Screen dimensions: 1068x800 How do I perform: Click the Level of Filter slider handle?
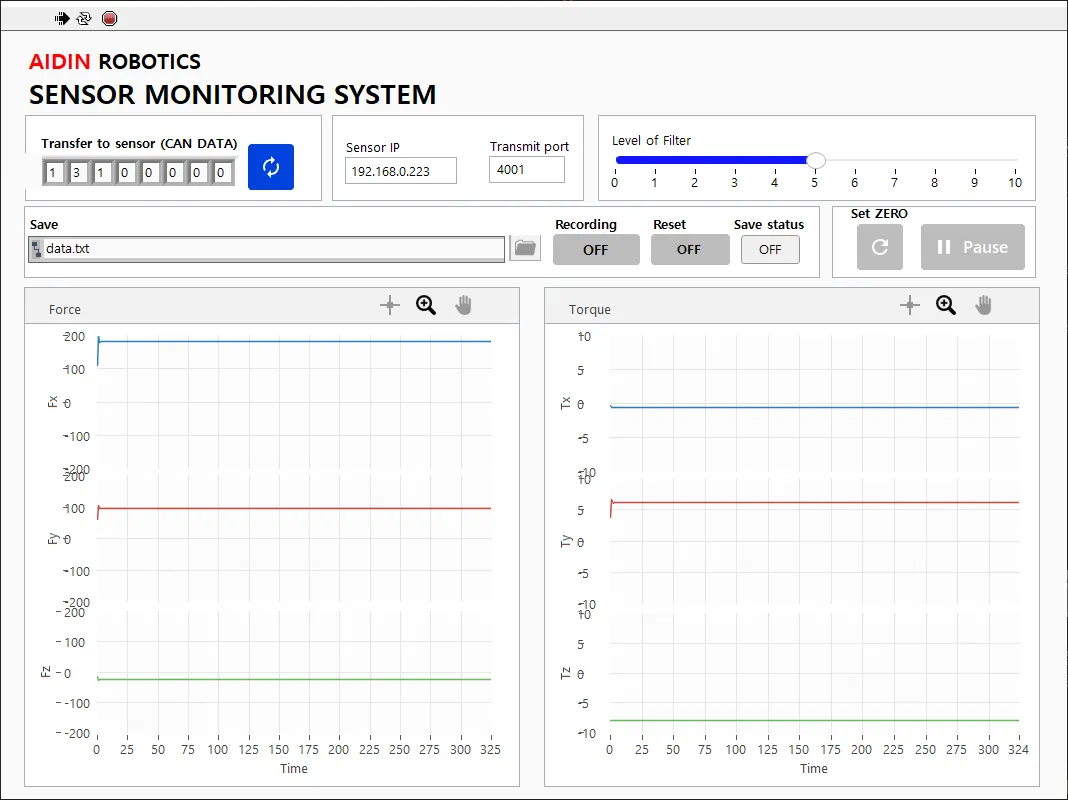click(816, 160)
